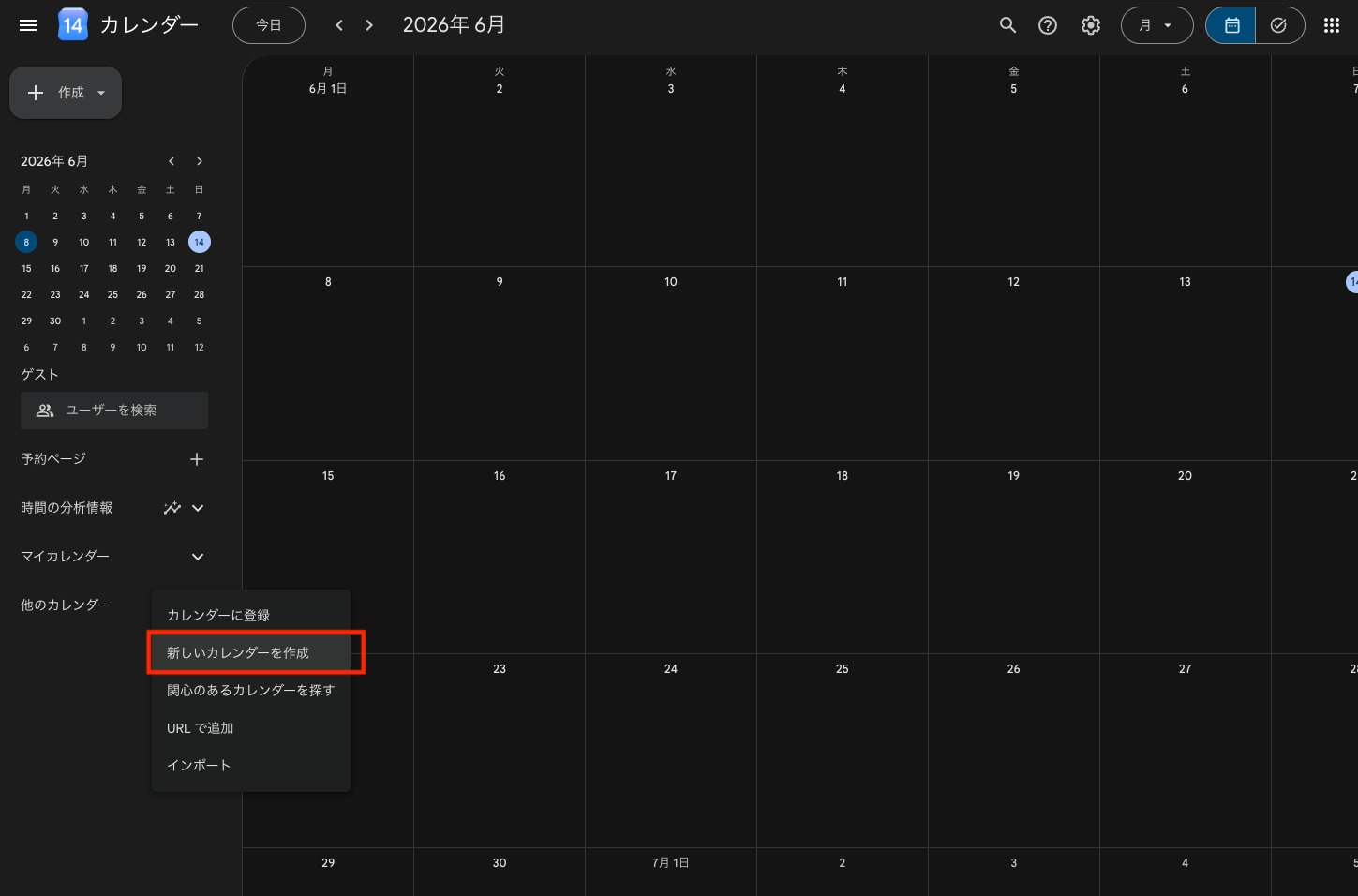1358x896 pixels.
Task: Click the 2026年 6月 header title
Action: click(454, 25)
